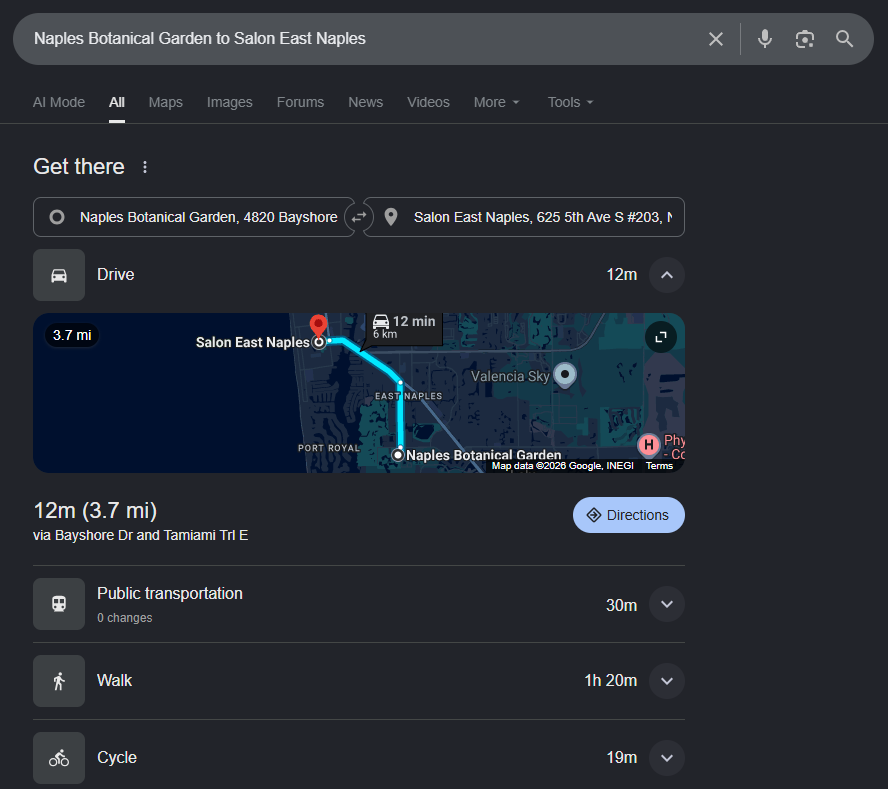The height and width of the screenshot is (789, 888).
Task: Open the Get there options menu
Action: 145,167
